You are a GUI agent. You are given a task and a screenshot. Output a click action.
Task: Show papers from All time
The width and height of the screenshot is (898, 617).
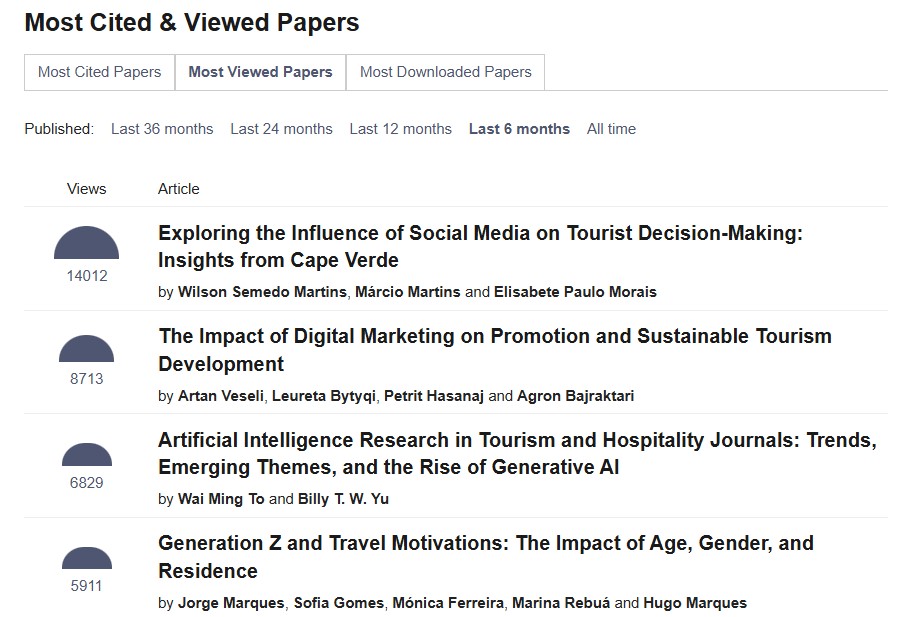coord(611,129)
